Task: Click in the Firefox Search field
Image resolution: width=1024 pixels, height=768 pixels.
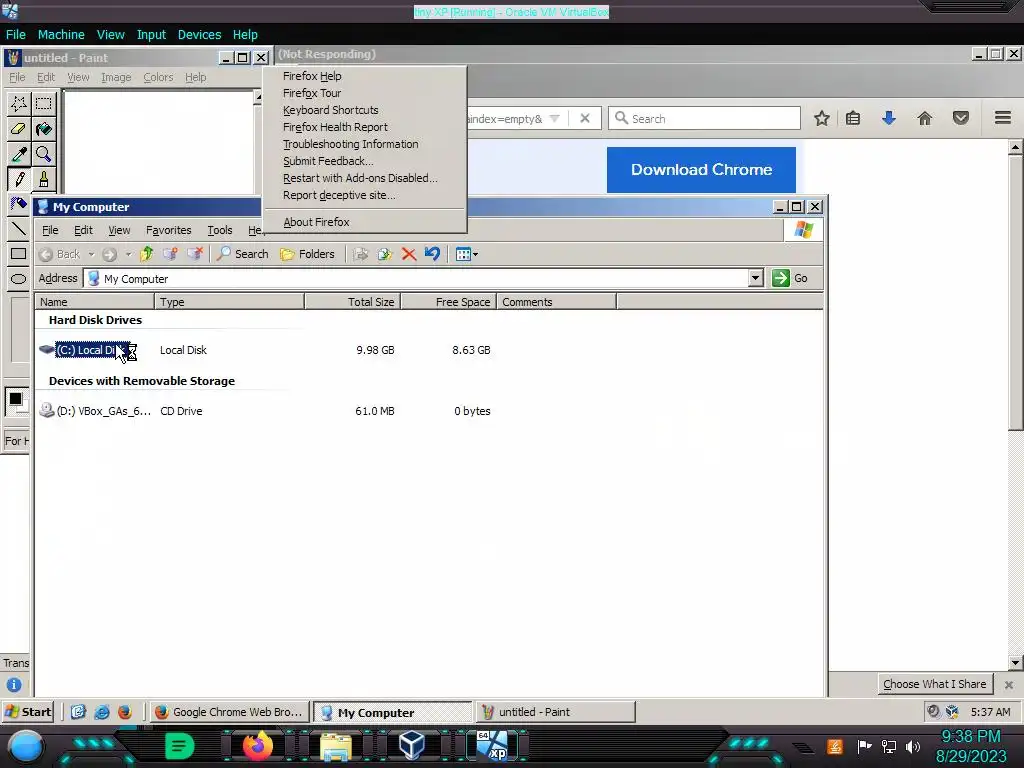Action: pos(704,118)
